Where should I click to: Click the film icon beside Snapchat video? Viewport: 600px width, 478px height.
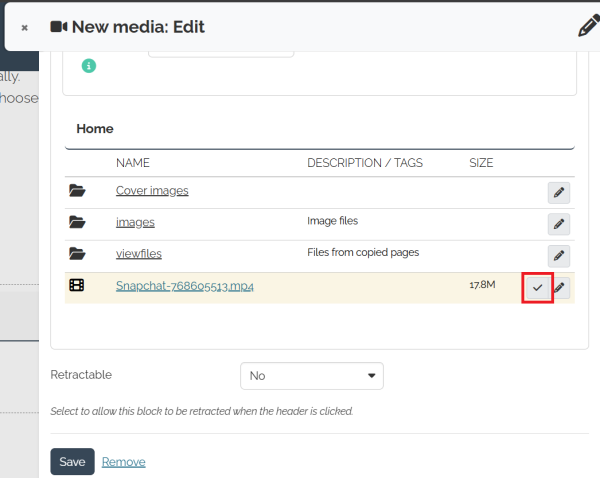pos(77,286)
